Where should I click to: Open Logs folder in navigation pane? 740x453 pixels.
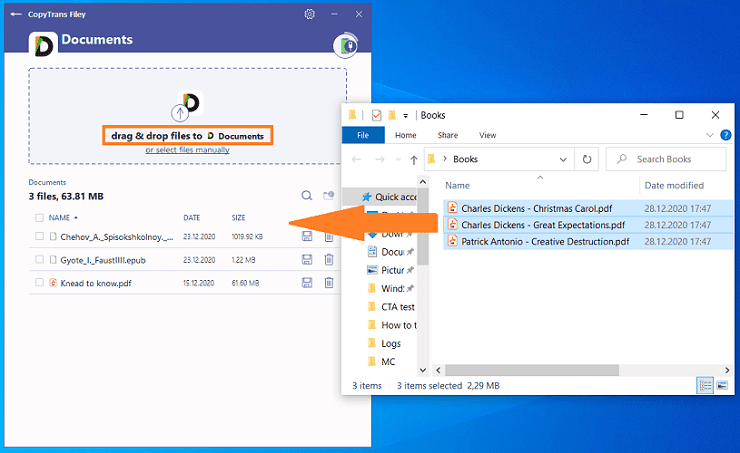click(x=385, y=344)
